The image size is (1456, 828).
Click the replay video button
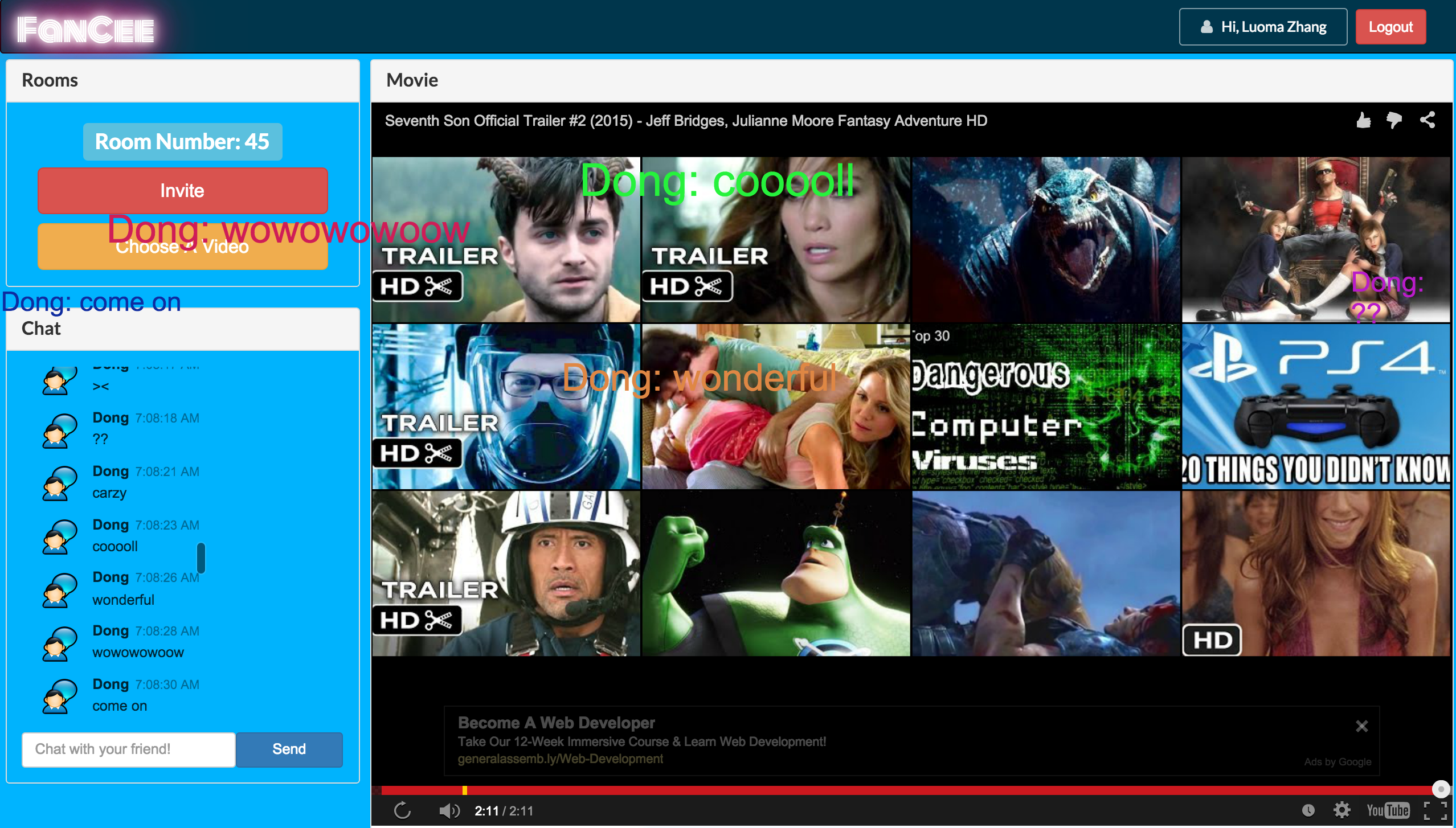point(402,810)
